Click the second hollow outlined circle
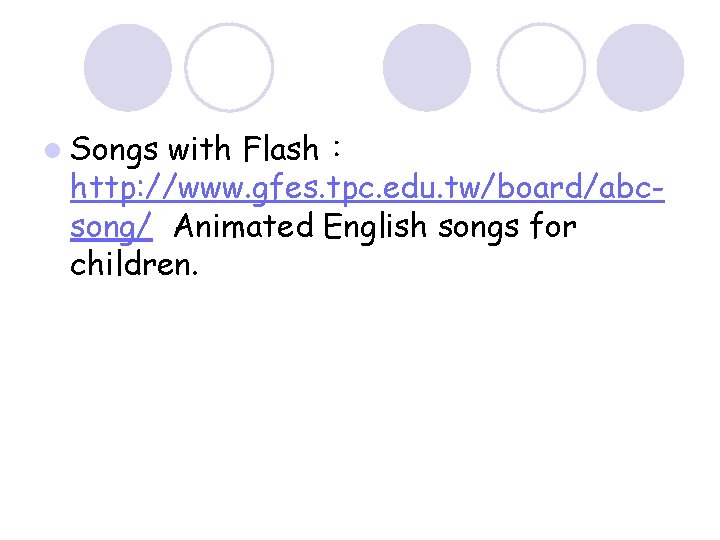 541,68
